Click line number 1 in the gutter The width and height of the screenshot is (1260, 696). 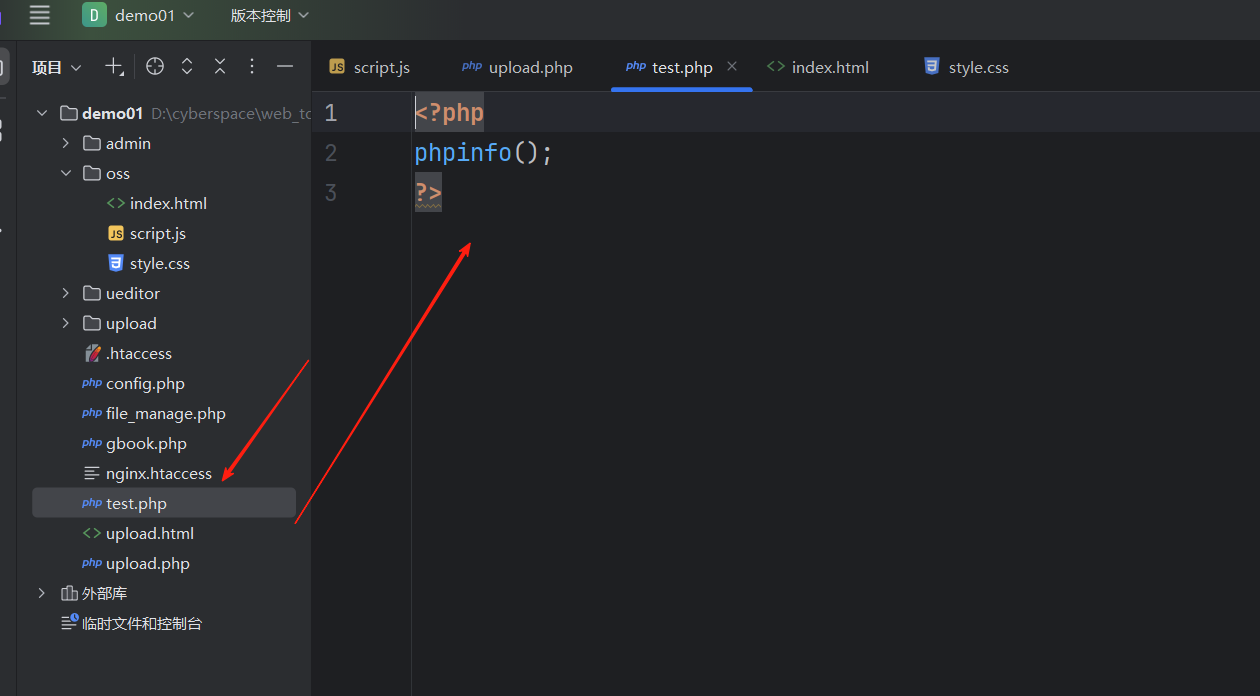[331, 113]
